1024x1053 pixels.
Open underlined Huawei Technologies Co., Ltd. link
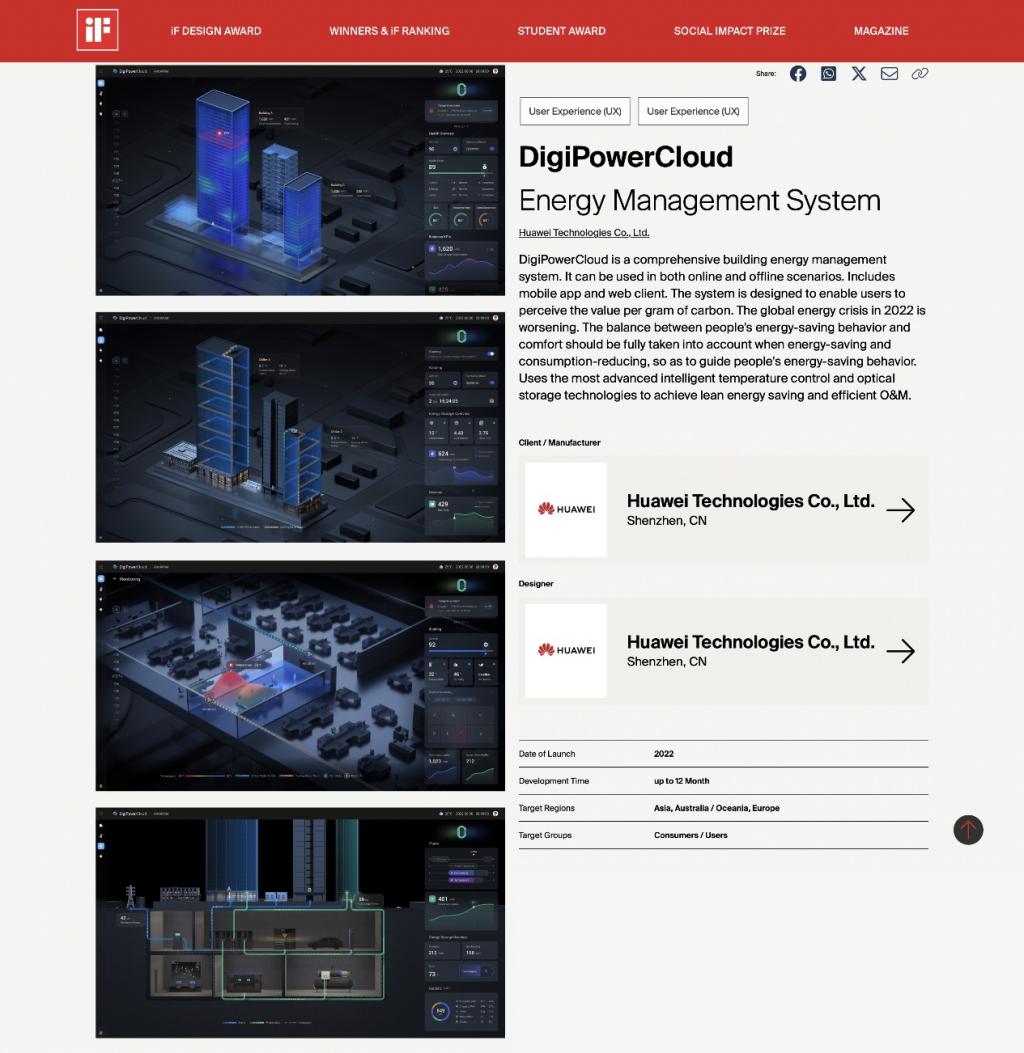pyautogui.click(x=584, y=233)
